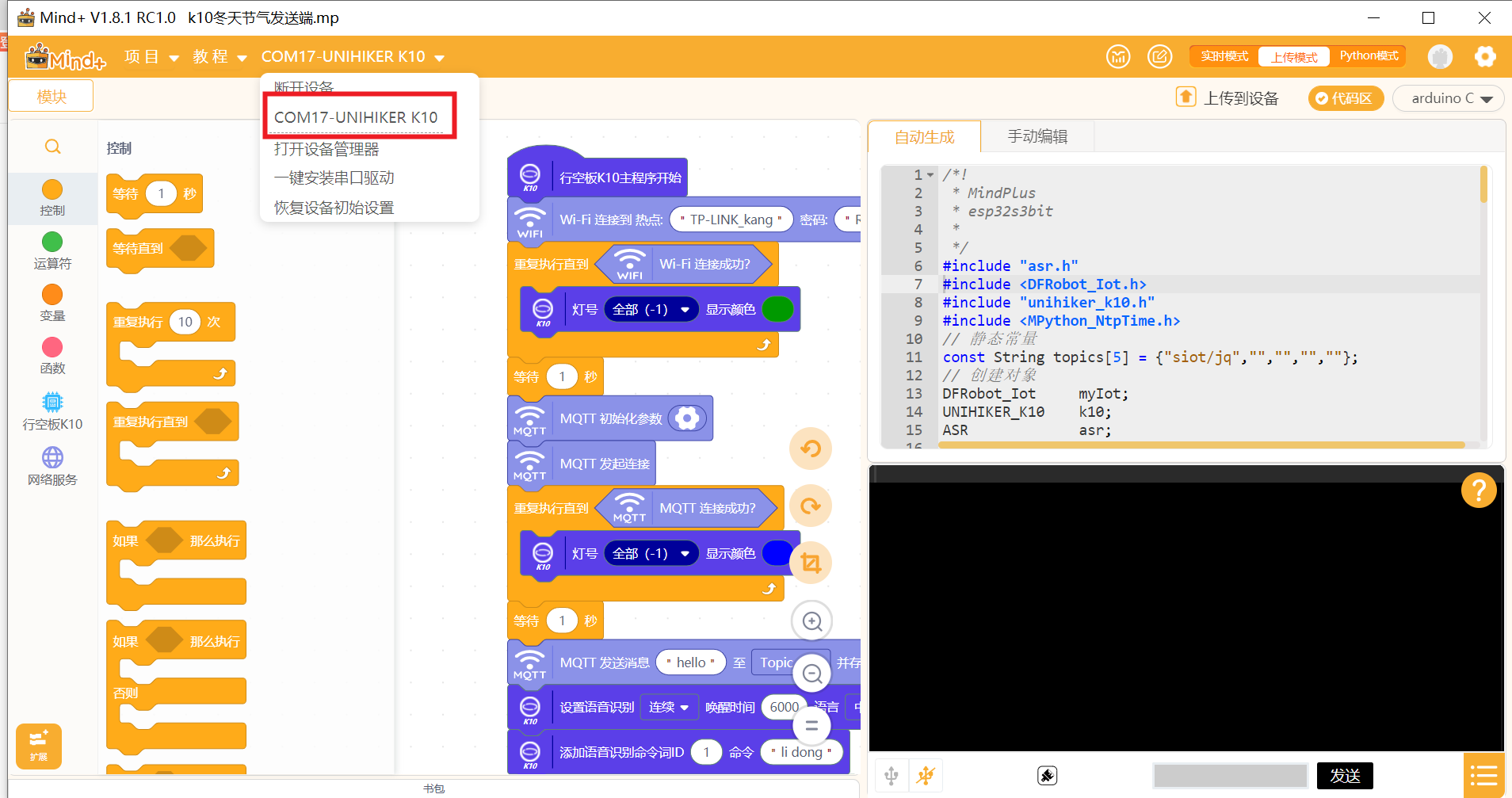Clear serial output with brush icon

coord(1048,776)
